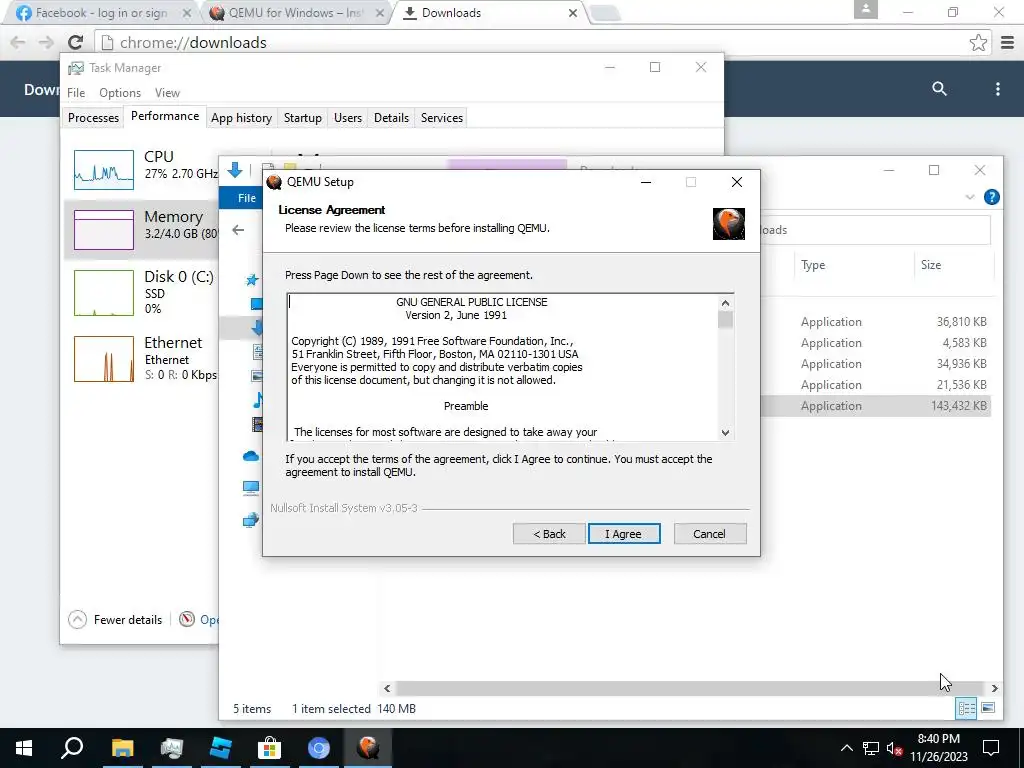Click the QEMU installer taskbar icon
Screen dimensions: 1024x768
pos(368,748)
